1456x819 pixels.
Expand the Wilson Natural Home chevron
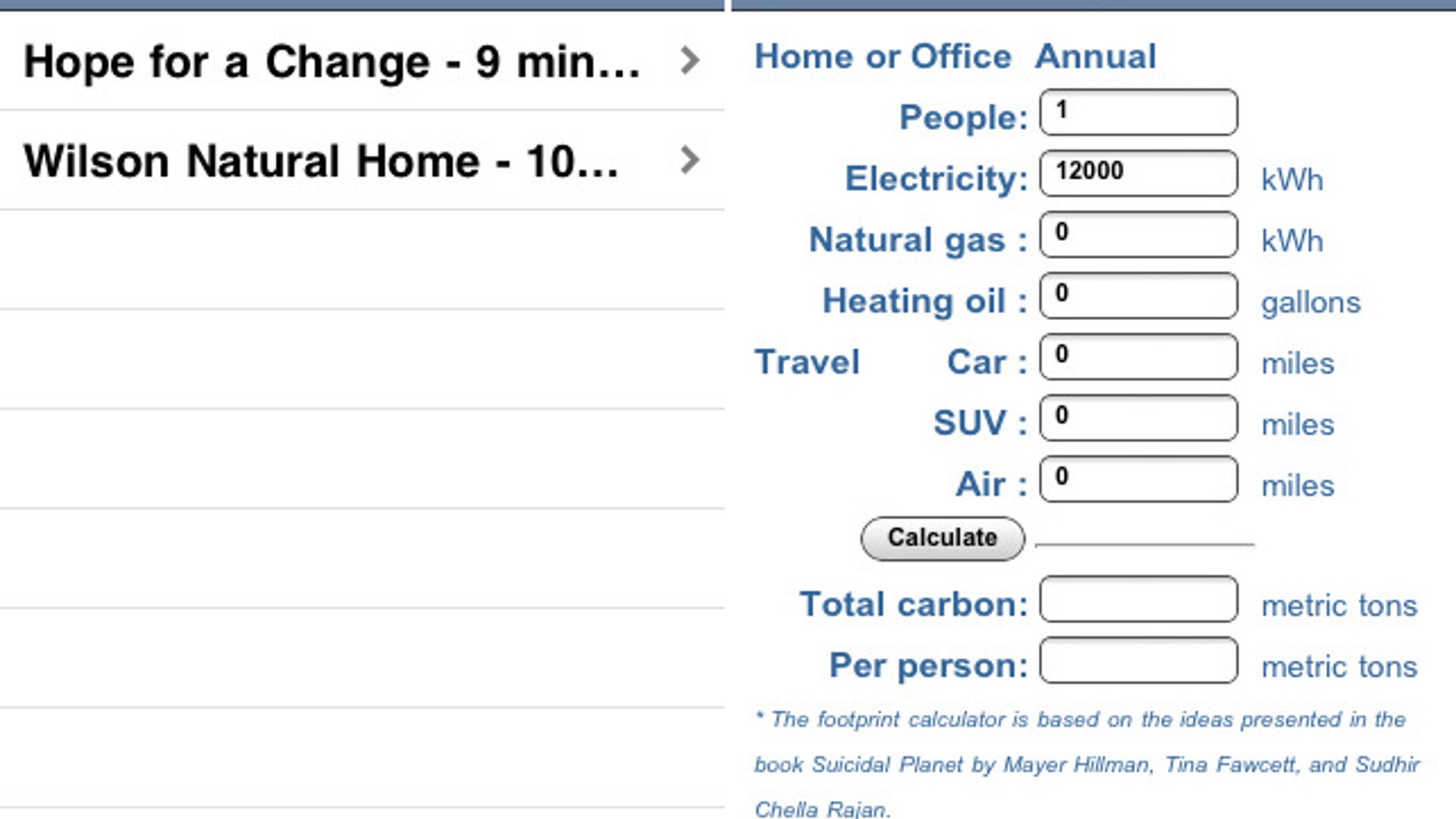(689, 160)
